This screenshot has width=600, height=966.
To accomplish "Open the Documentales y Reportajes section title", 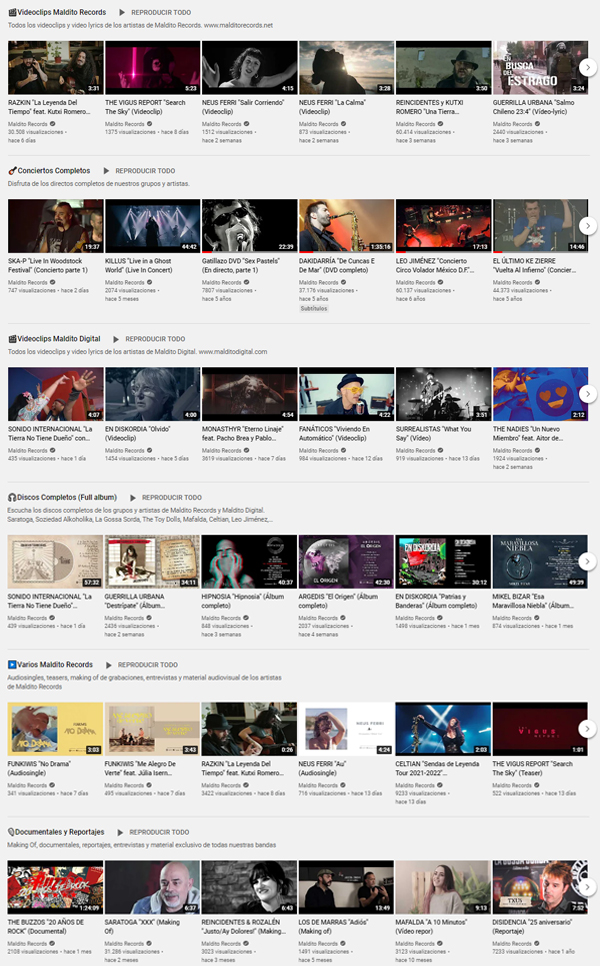I will click(59, 832).
